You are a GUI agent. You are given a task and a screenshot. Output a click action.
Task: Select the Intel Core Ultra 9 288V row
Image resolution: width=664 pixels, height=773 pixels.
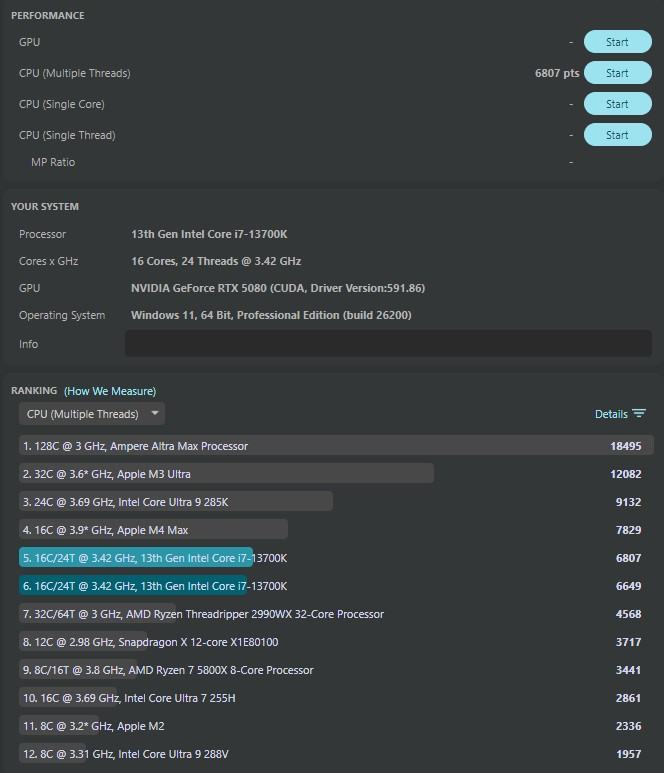[x=336, y=754]
